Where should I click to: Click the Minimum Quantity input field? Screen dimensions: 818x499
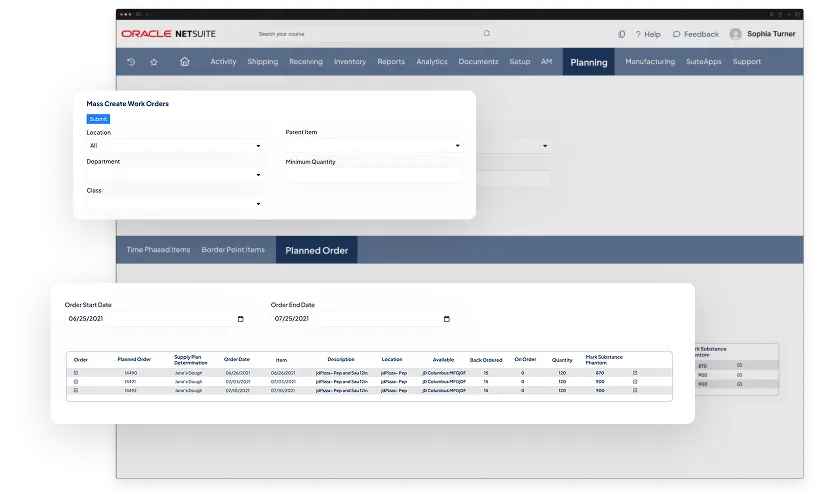(x=374, y=175)
